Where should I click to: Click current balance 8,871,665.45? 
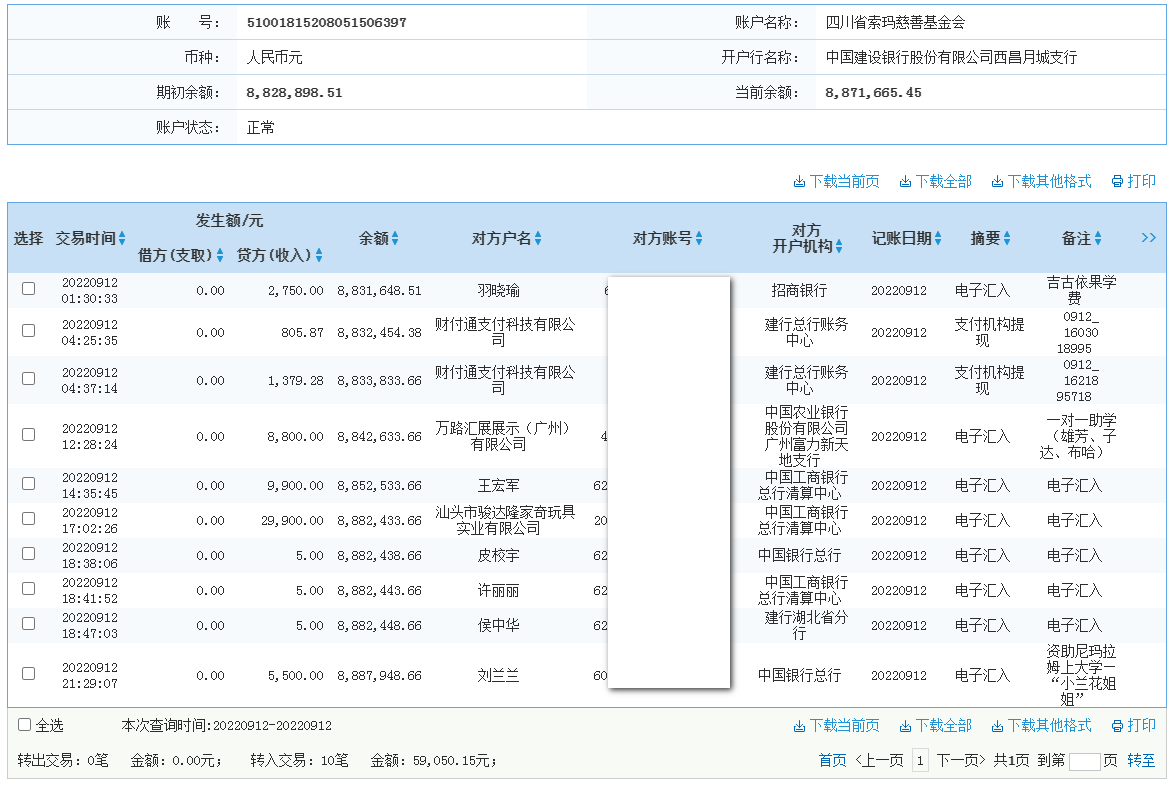(873, 93)
